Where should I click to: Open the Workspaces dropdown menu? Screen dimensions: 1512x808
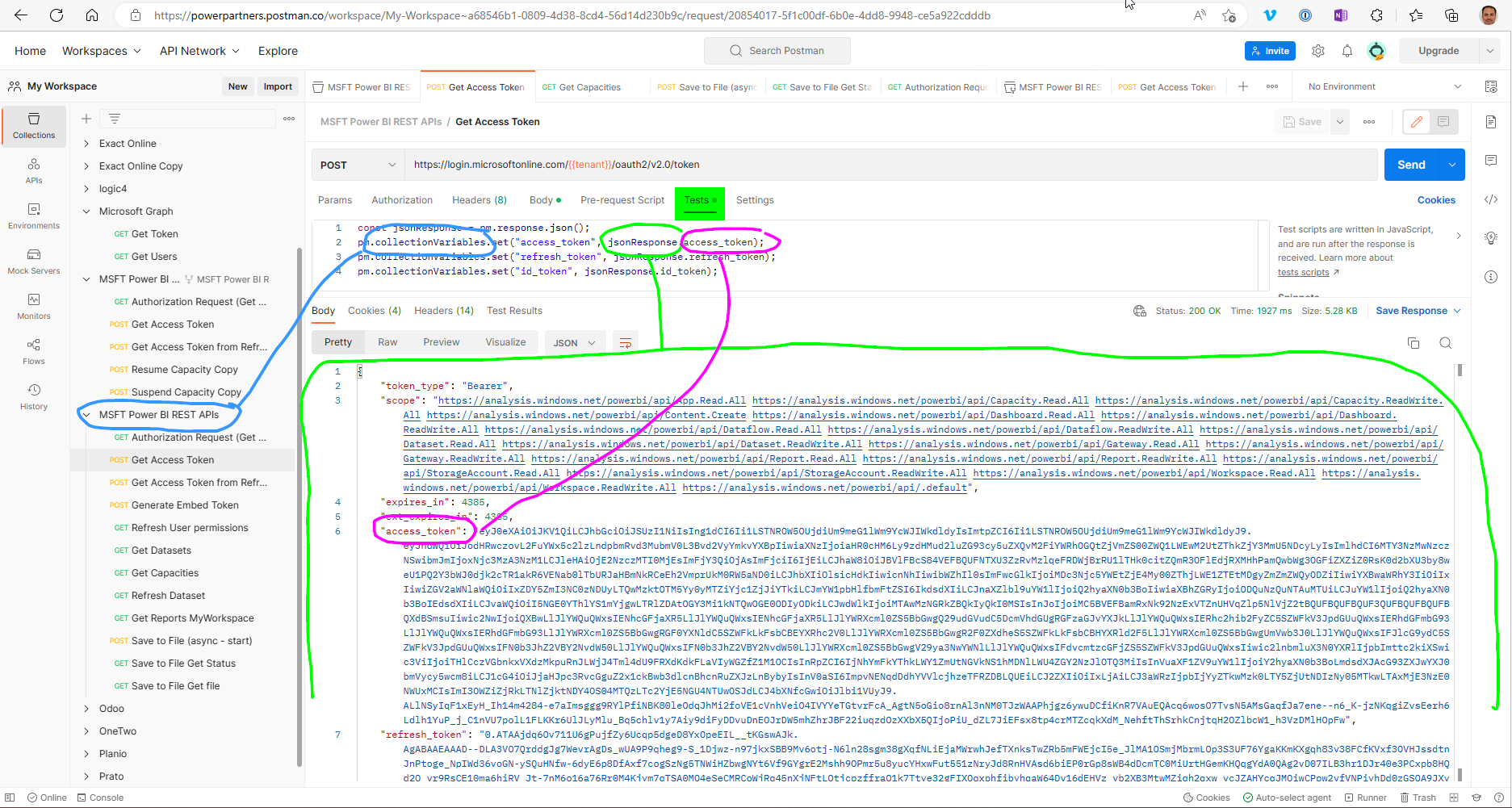(x=102, y=51)
